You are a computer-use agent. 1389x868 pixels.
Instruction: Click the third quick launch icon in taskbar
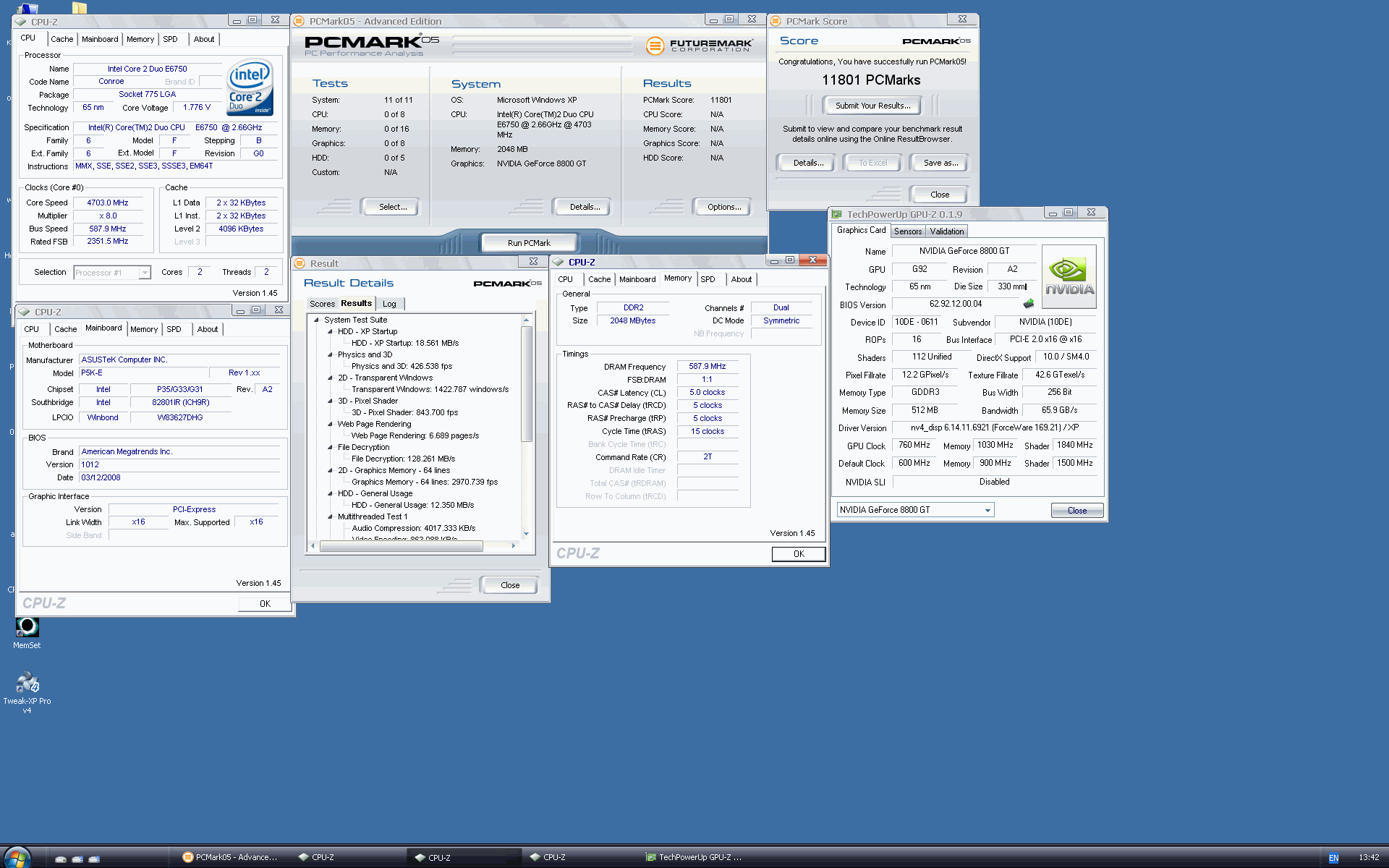pos(94,859)
